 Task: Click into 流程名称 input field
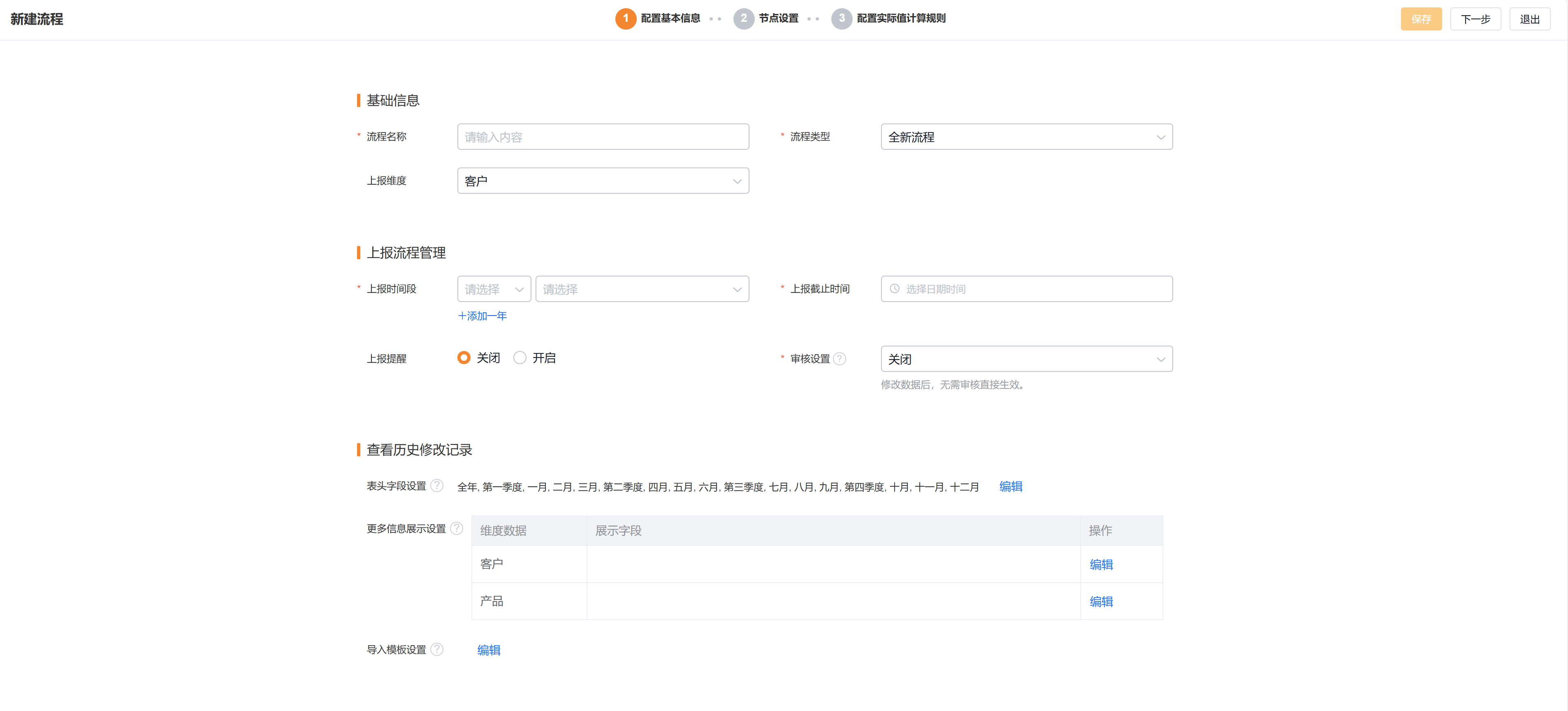[x=603, y=137]
